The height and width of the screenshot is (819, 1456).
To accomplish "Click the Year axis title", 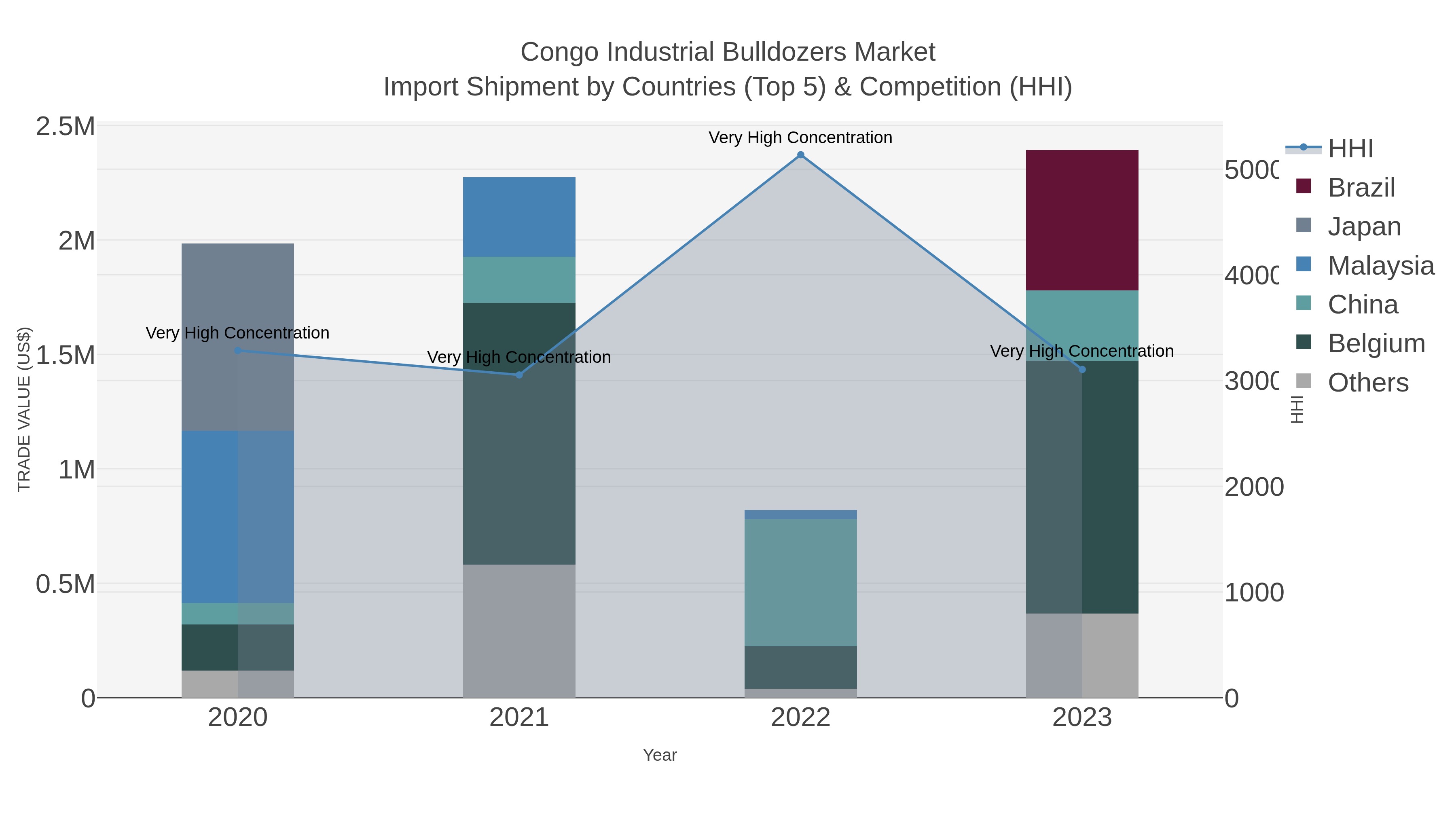I will point(660,755).
